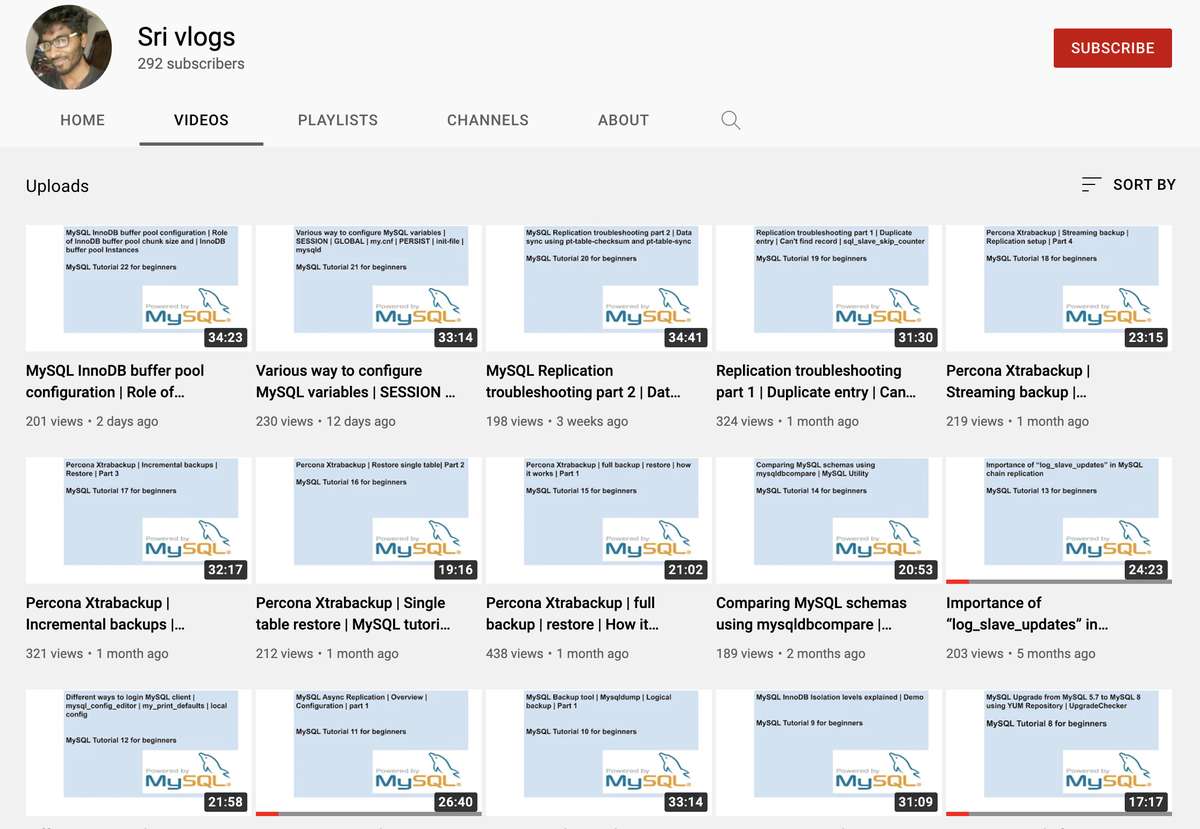
Task: Click '189 views • 2 months ago' text
Action: click(x=791, y=654)
